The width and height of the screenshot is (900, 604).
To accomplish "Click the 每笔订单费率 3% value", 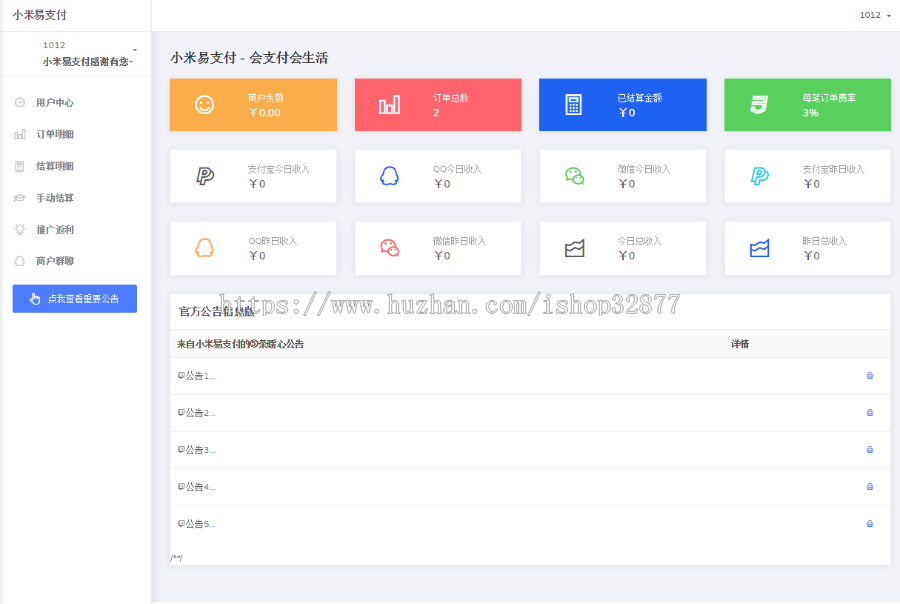I will pyautogui.click(x=810, y=113).
